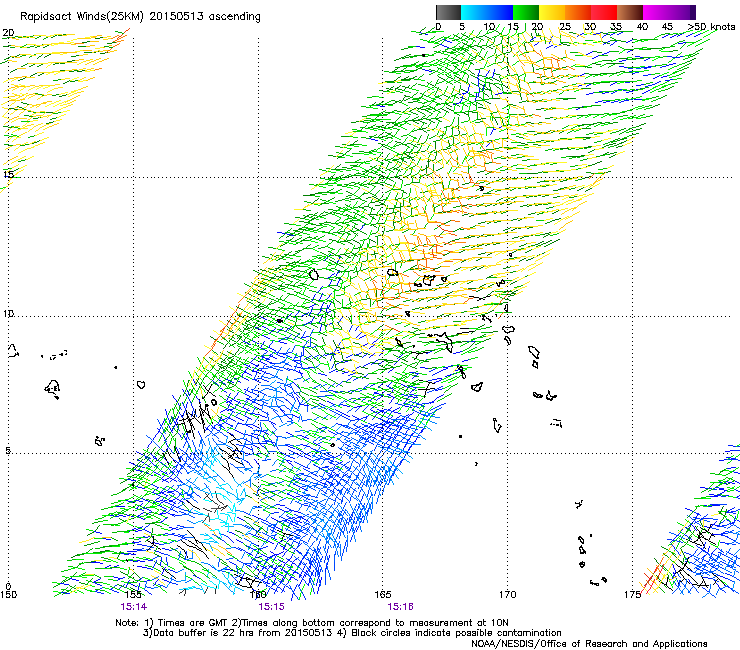Click the latitude '10' label on left axis
Viewport: 740px width, 650px height.
(8, 313)
